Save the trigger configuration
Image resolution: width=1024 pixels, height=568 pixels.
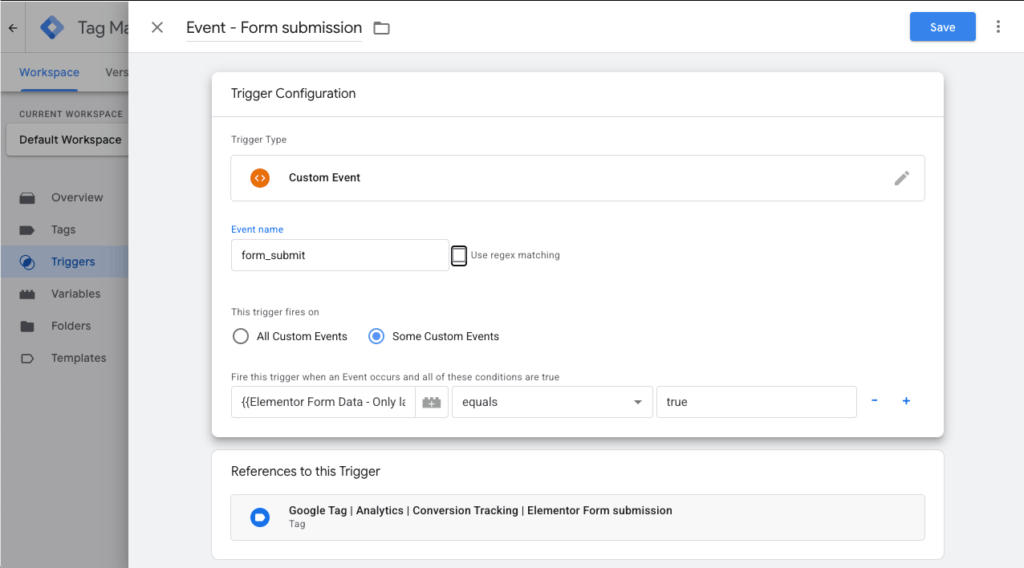(x=942, y=27)
